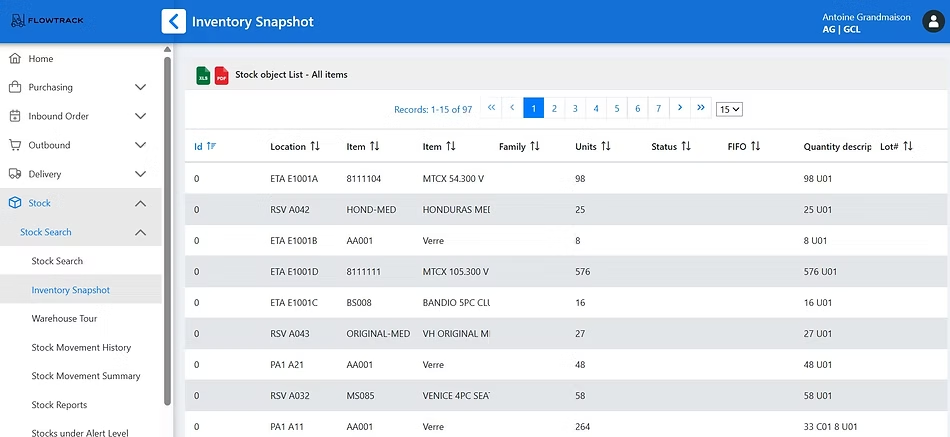
Task: Click the Home house icon
Action: pyautogui.click(x=15, y=59)
